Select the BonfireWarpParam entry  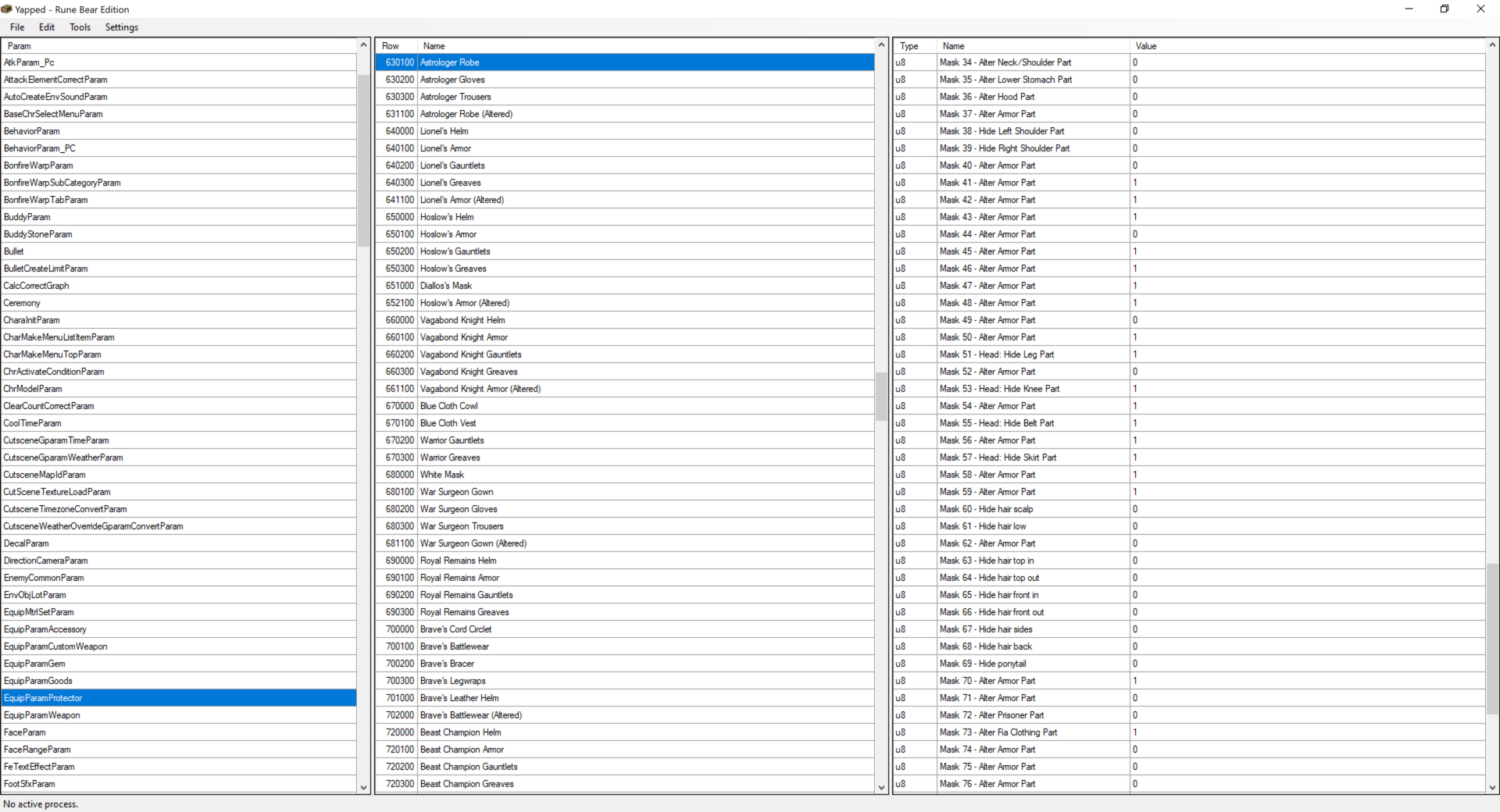[x=180, y=166]
